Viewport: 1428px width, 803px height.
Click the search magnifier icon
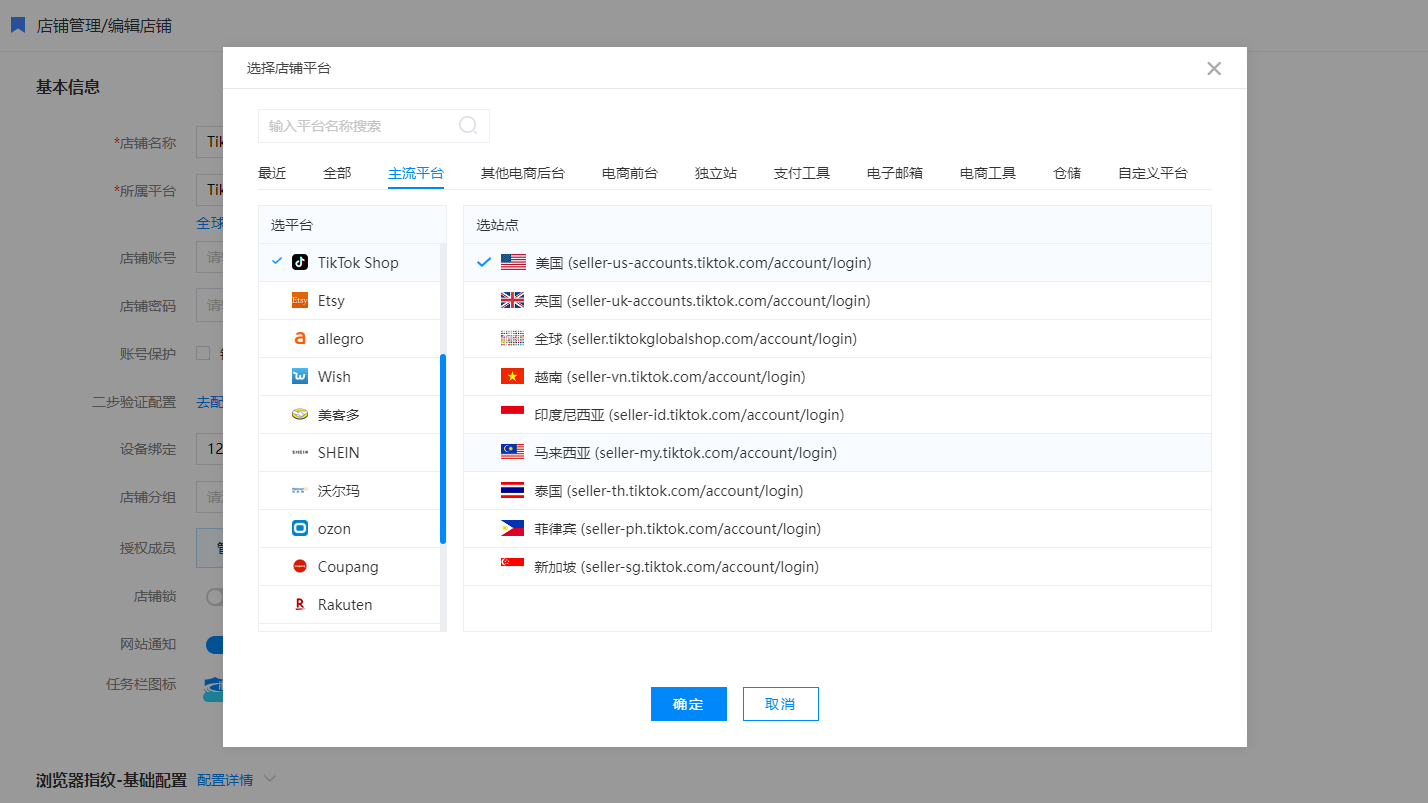468,126
